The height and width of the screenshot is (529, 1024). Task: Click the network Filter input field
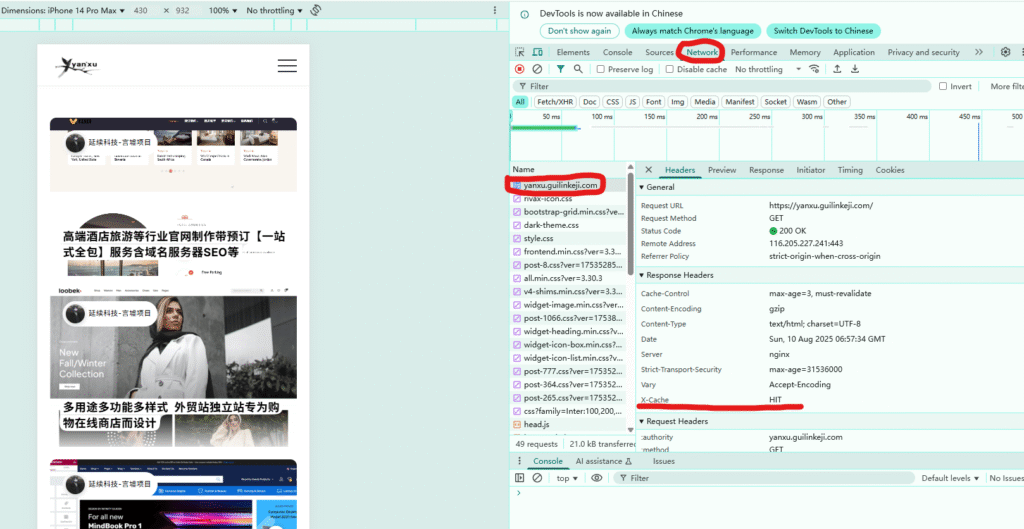(x=722, y=86)
